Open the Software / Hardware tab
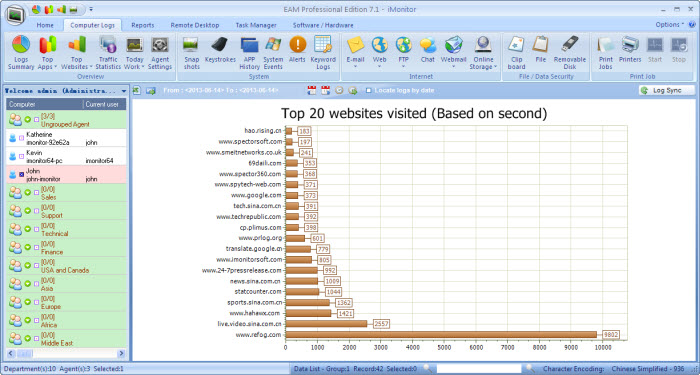Viewport: 700px width, 375px height. pos(323,25)
